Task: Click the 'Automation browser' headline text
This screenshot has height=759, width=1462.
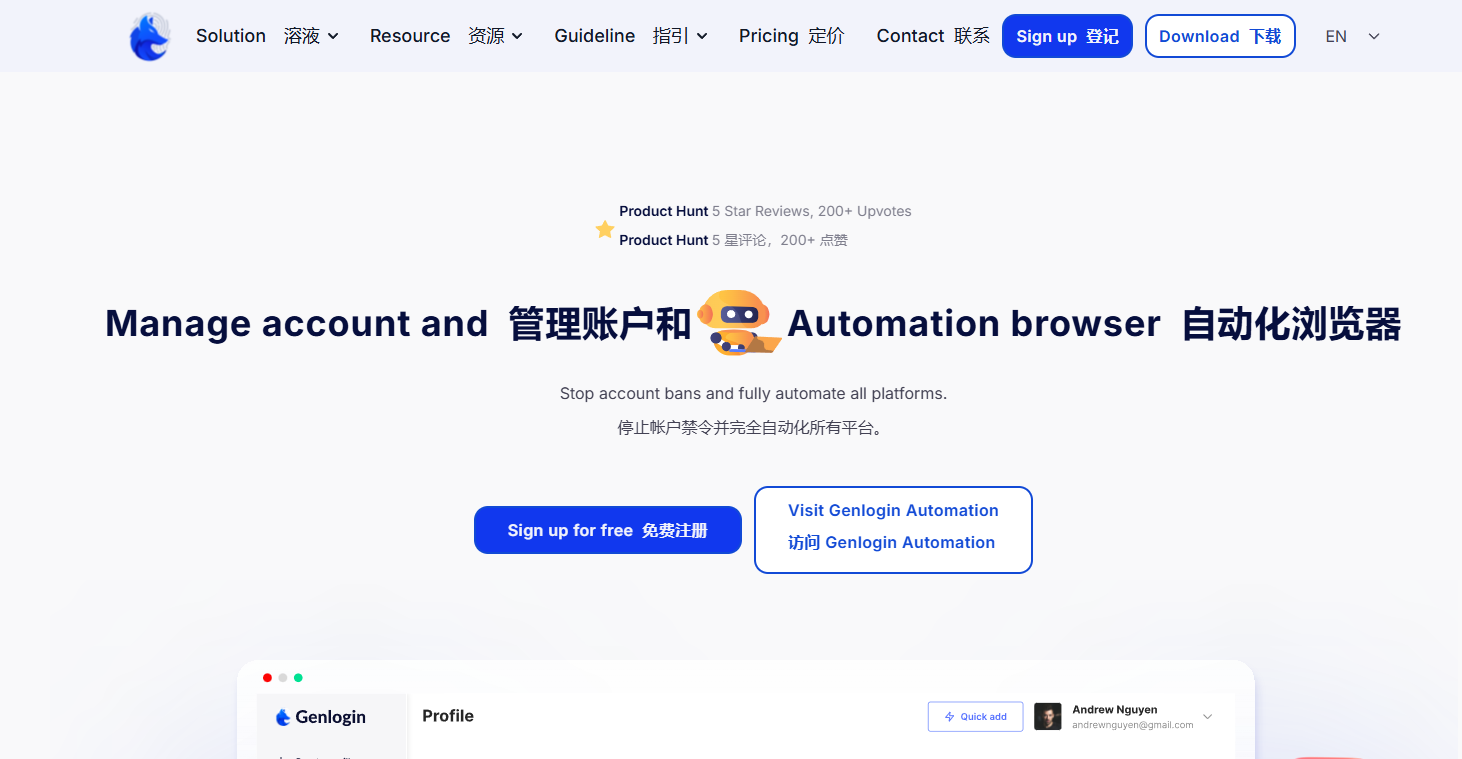Action: pos(974,323)
